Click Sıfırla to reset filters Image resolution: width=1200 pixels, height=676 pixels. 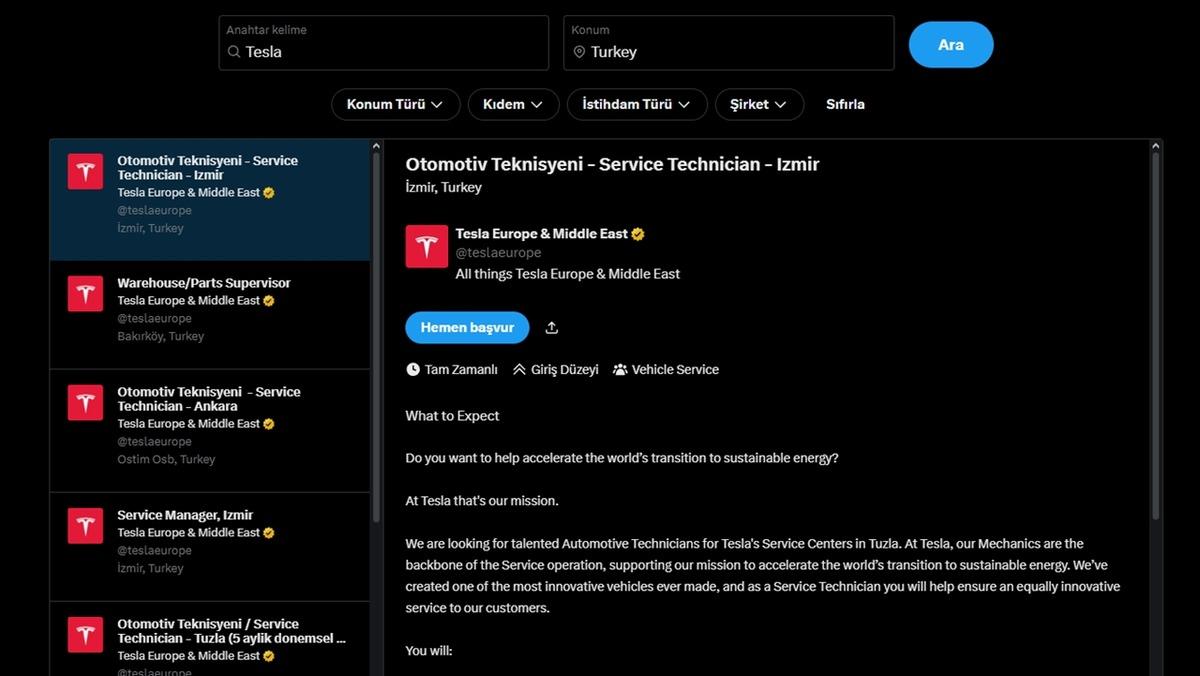point(845,104)
